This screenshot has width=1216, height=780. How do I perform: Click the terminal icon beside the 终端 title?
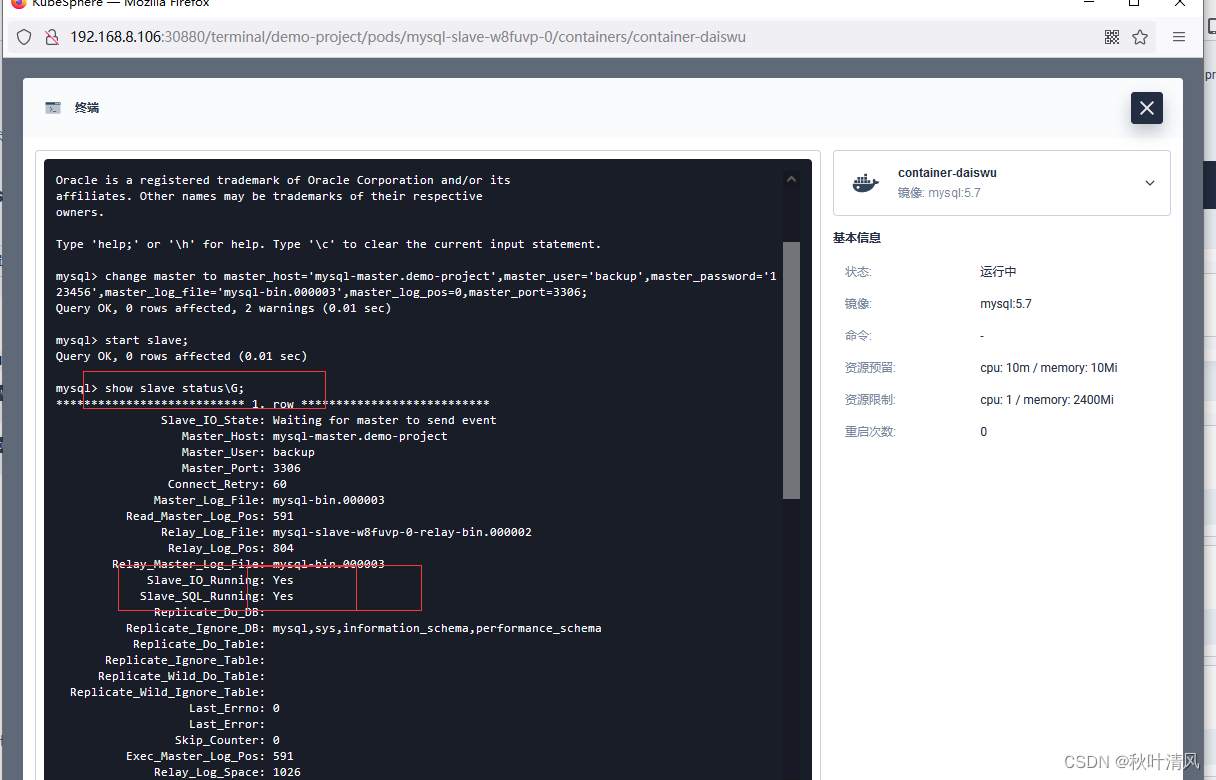click(52, 107)
